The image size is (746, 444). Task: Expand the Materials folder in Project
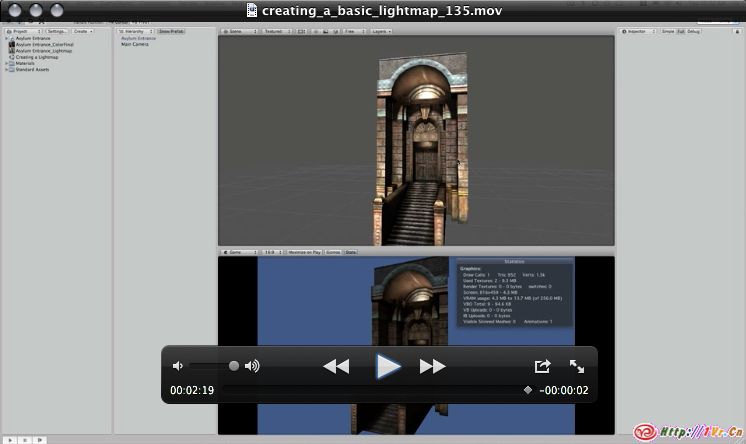click(x=7, y=63)
